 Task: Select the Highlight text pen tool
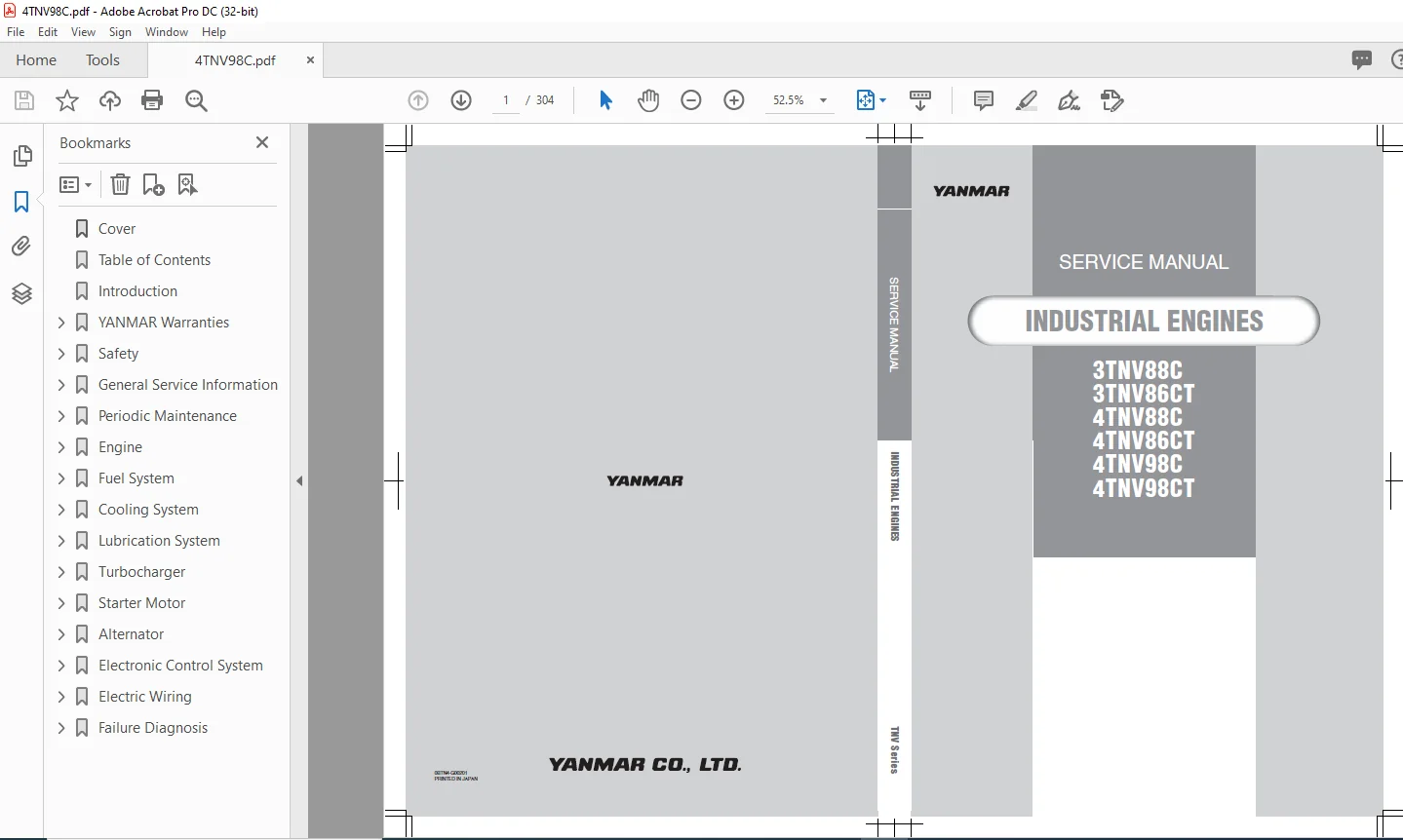click(1027, 100)
